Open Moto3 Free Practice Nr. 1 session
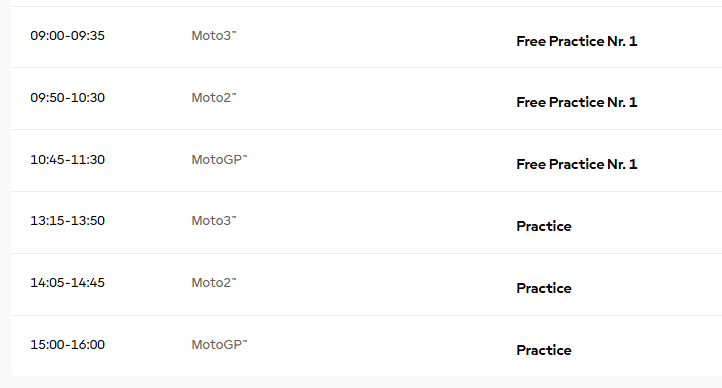Image resolution: width=722 pixels, height=388 pixels. 576,41
